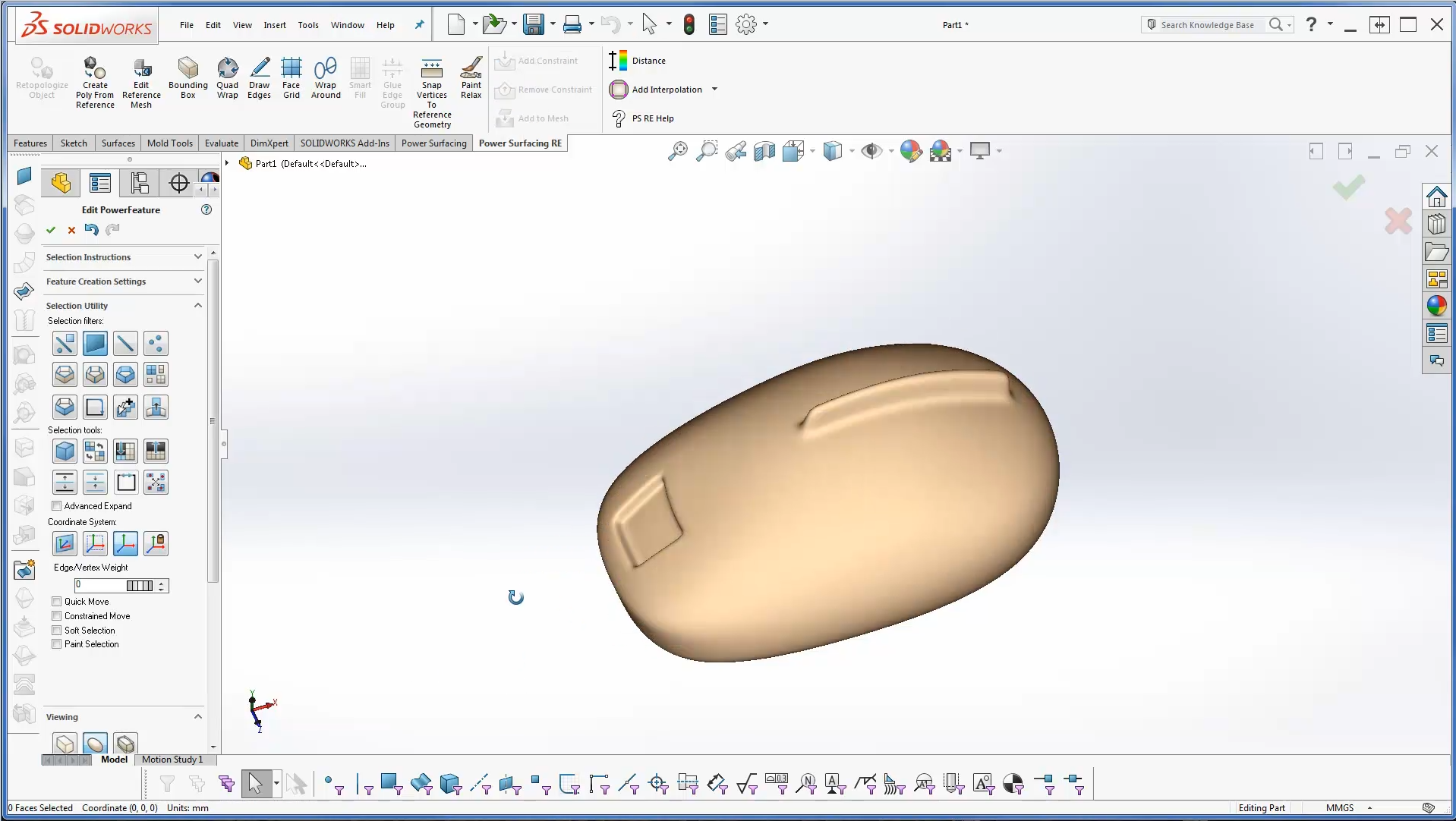
Task: Accept Edit PowerFeature with green checkmark
Action: coord(51,230)
